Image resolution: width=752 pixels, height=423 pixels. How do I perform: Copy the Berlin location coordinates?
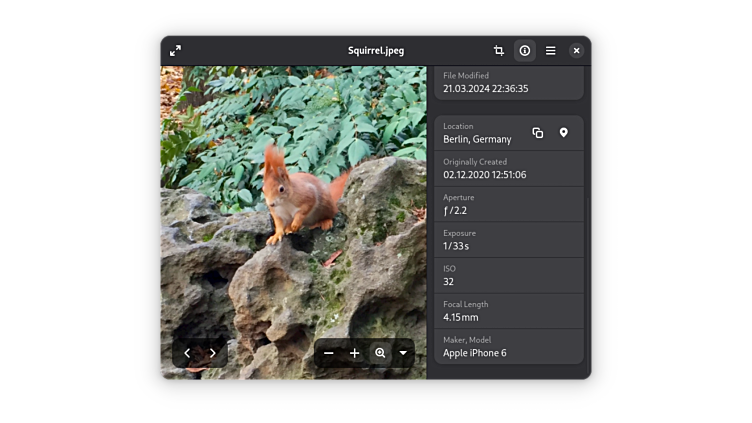[538, 133]
